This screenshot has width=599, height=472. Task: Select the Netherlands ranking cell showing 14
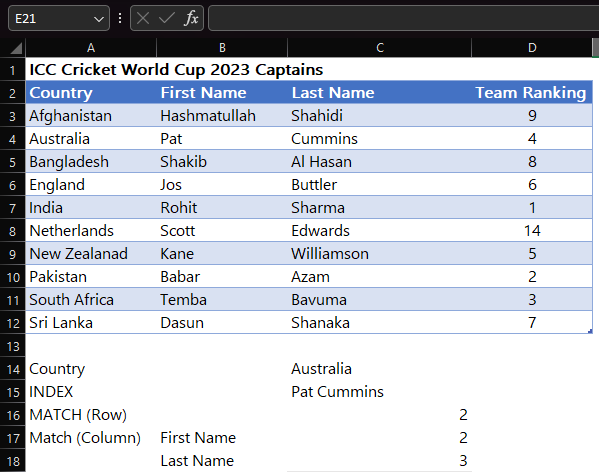click(x=532, y=231)
